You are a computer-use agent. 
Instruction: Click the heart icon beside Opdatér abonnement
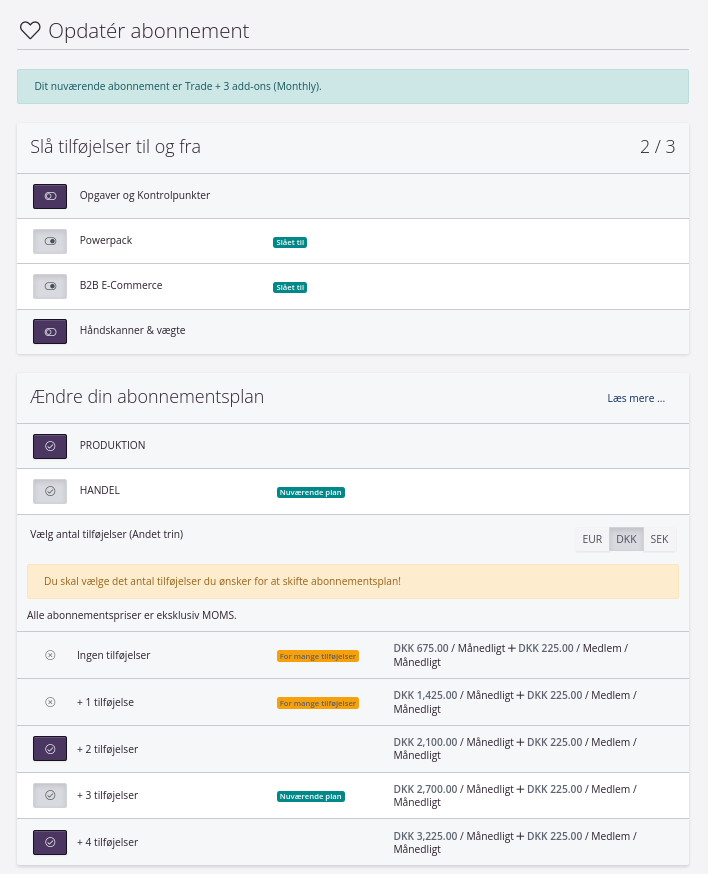(x=30, y=31)
